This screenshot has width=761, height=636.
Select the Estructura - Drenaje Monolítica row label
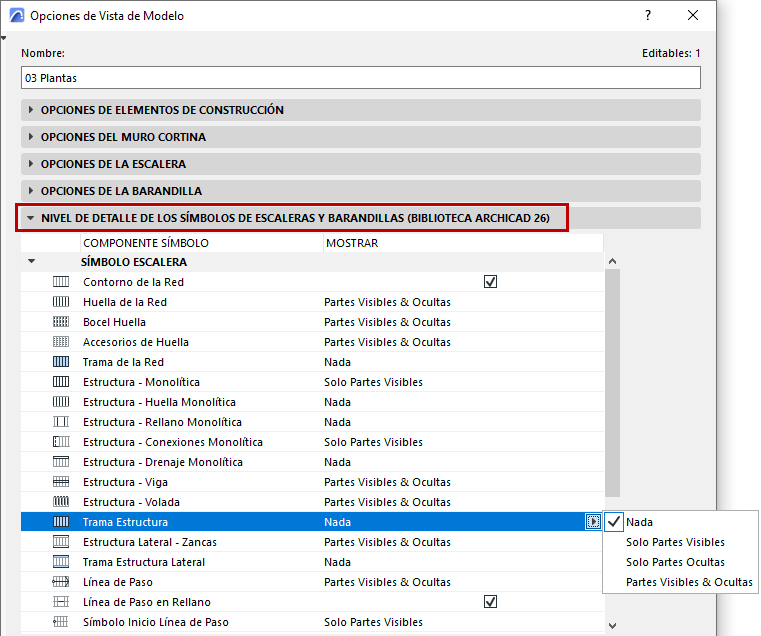163,462
